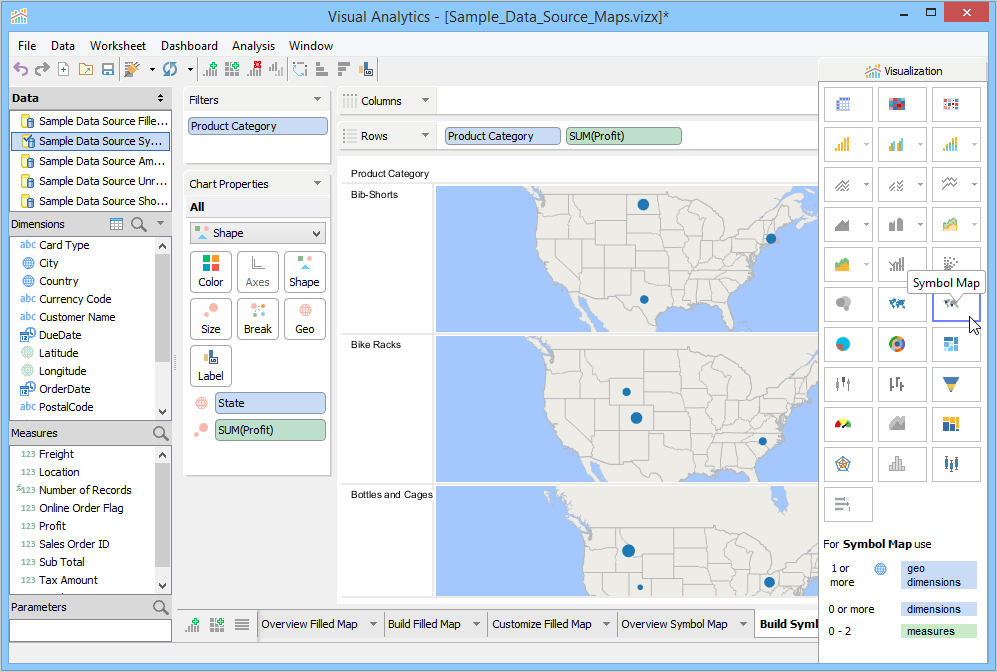997x672 pixels.
Task: Pick the radar chart visualization icon
Action: coord(843,464)
